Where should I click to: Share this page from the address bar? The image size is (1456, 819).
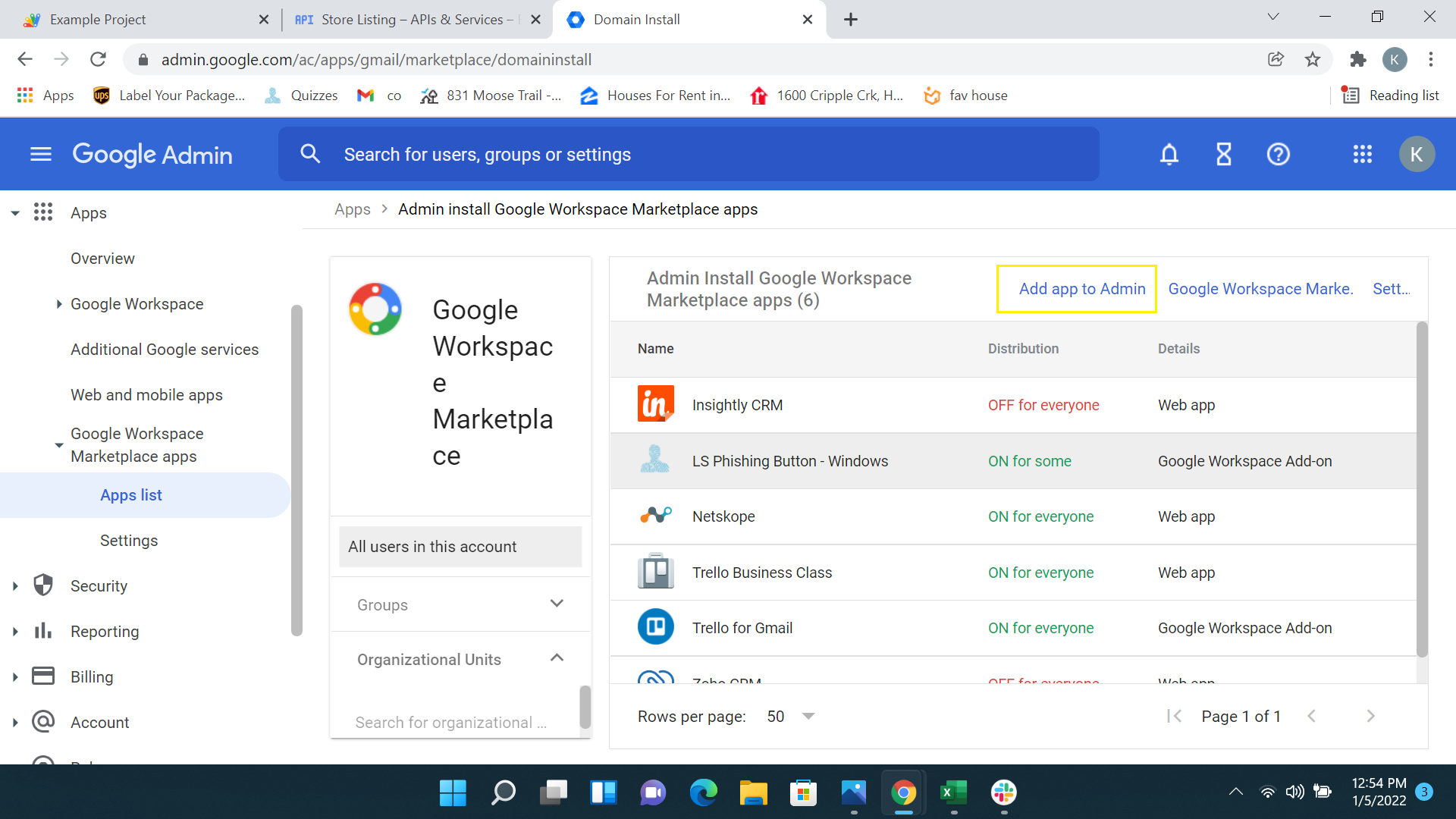tap(1276, 59)
